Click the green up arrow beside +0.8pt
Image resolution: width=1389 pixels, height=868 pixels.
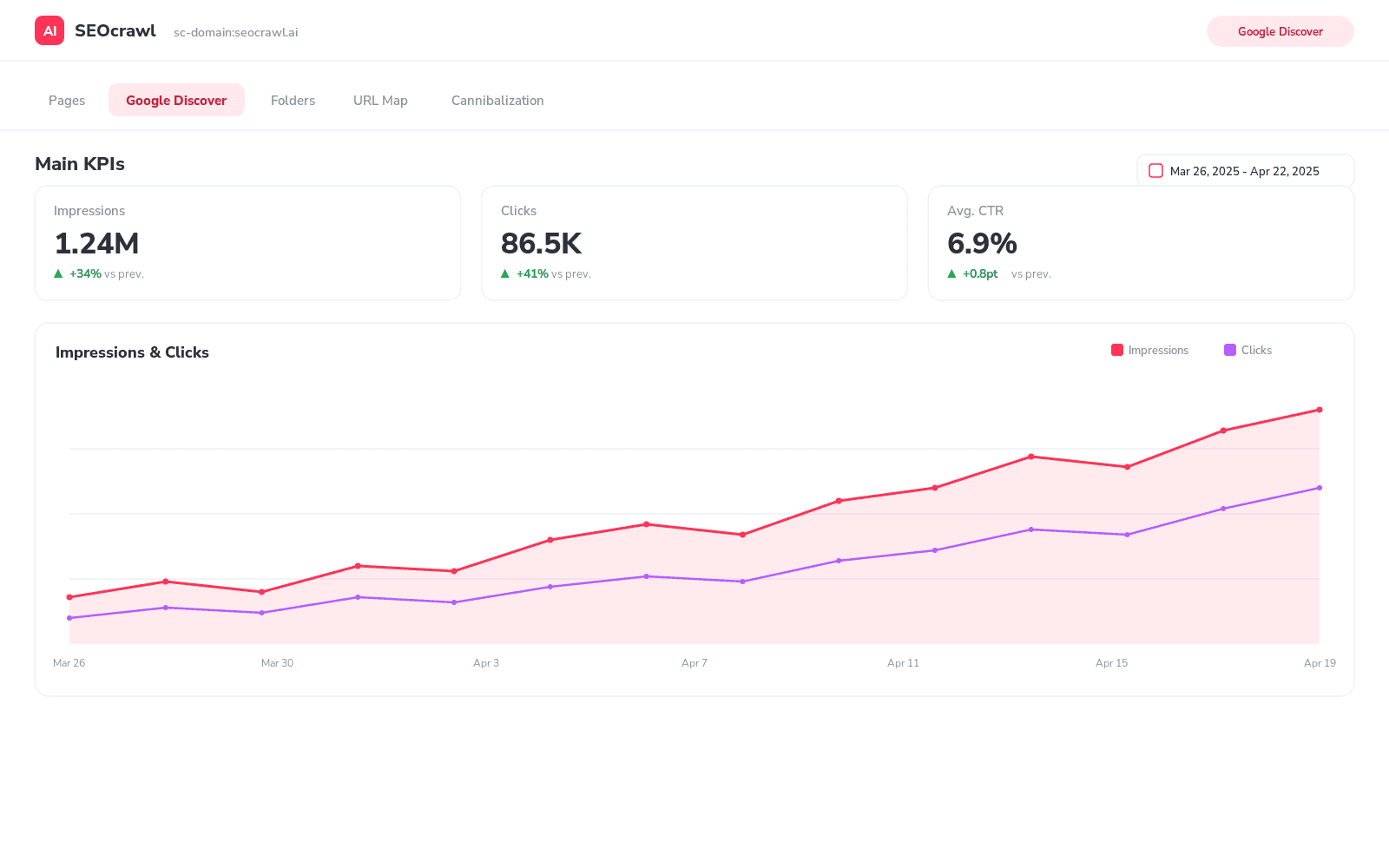(951, 273)
